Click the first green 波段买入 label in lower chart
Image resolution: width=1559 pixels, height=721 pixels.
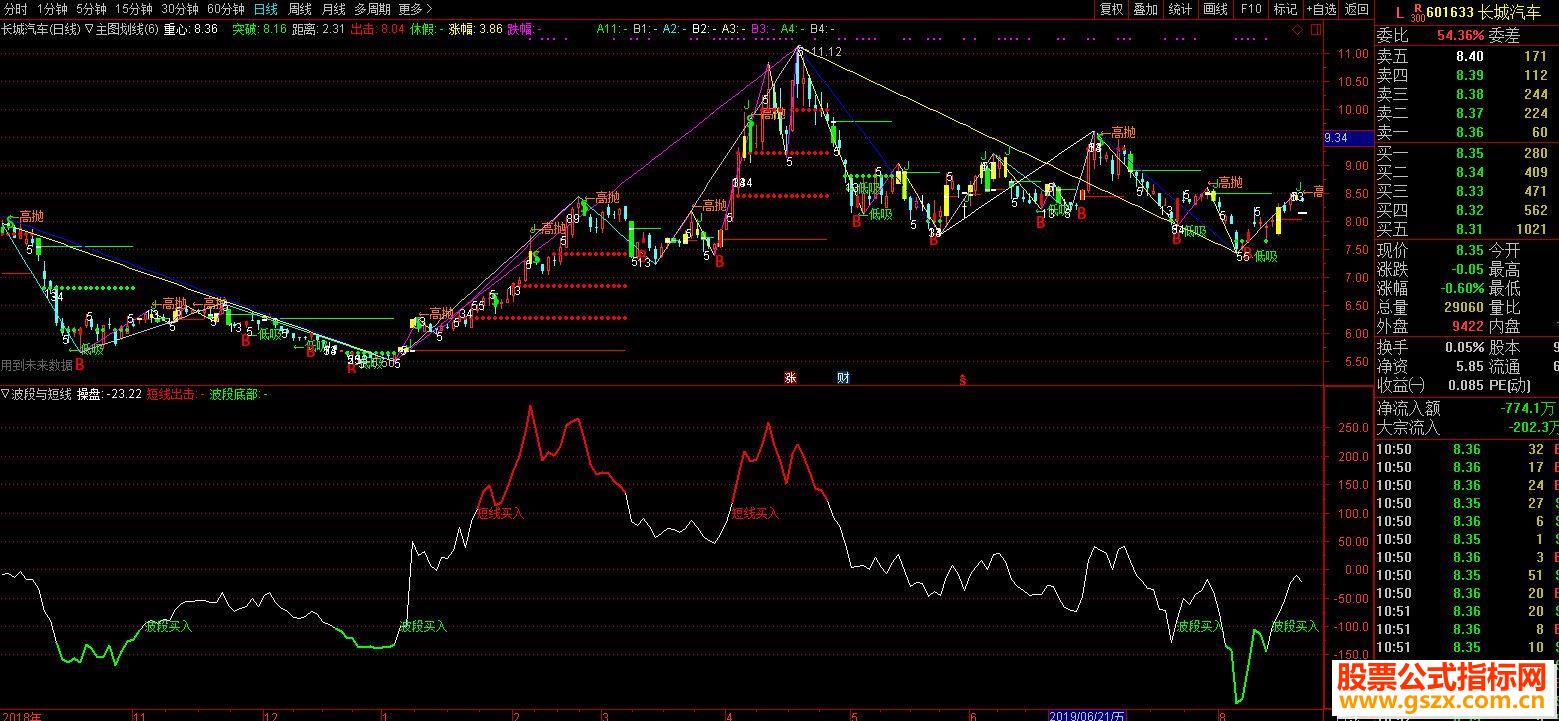click(167, 627)
